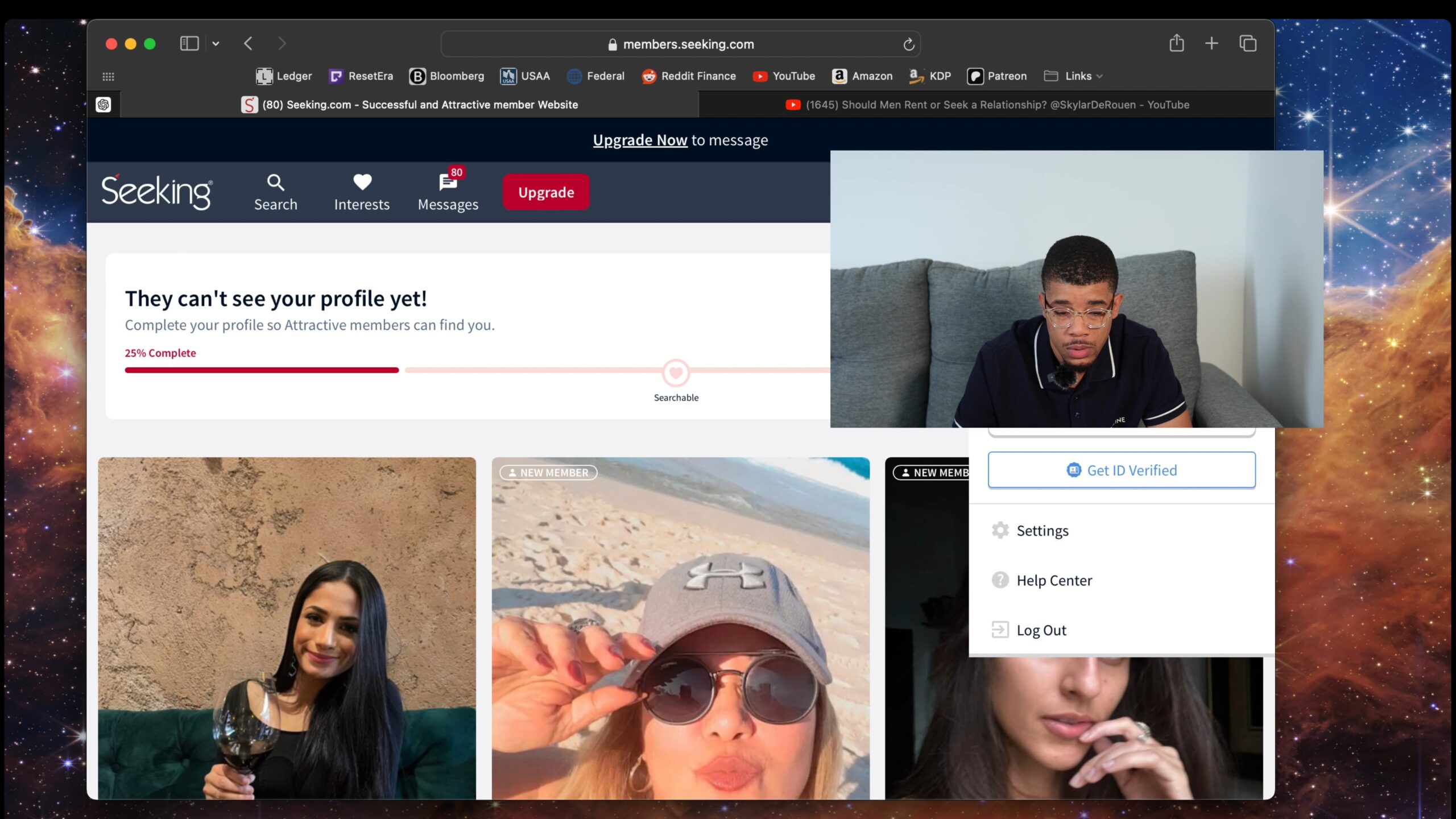Open the Amazon bookmark

[x=862, y=76]
